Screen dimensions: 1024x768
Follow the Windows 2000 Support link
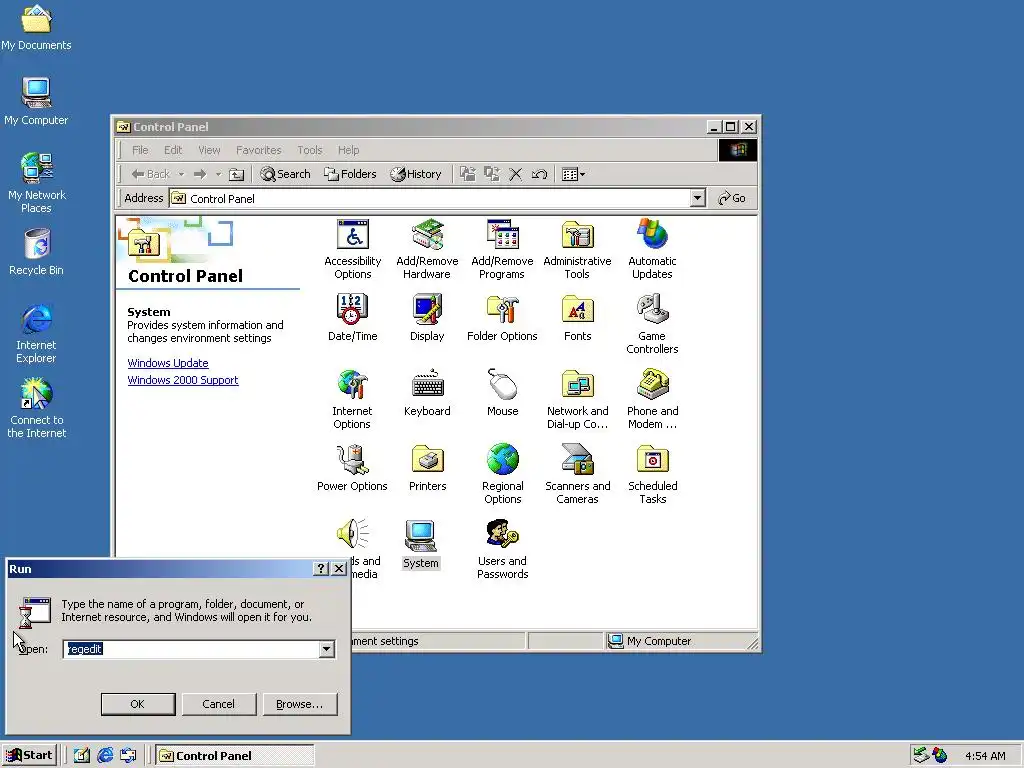(183, 380)
